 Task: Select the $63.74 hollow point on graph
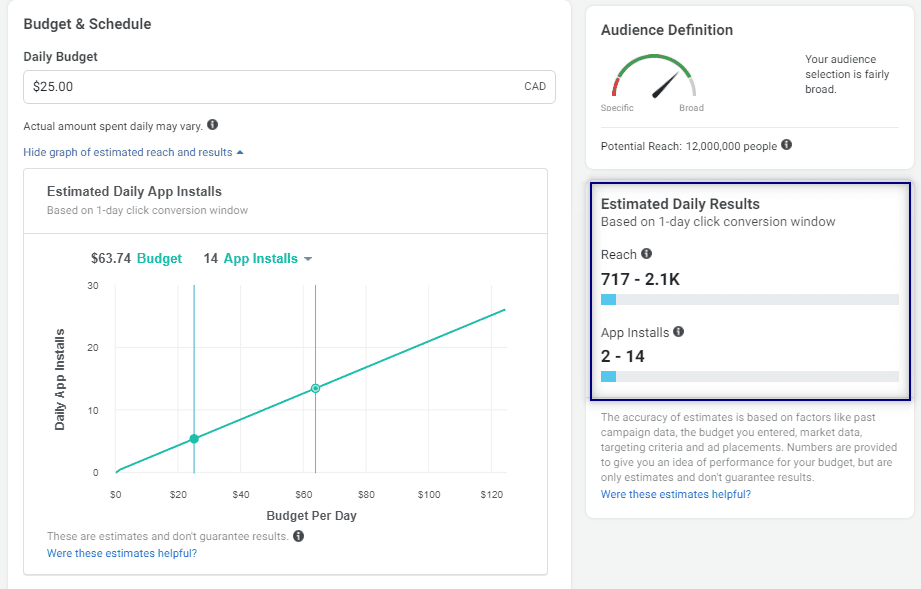pos(315,388)
